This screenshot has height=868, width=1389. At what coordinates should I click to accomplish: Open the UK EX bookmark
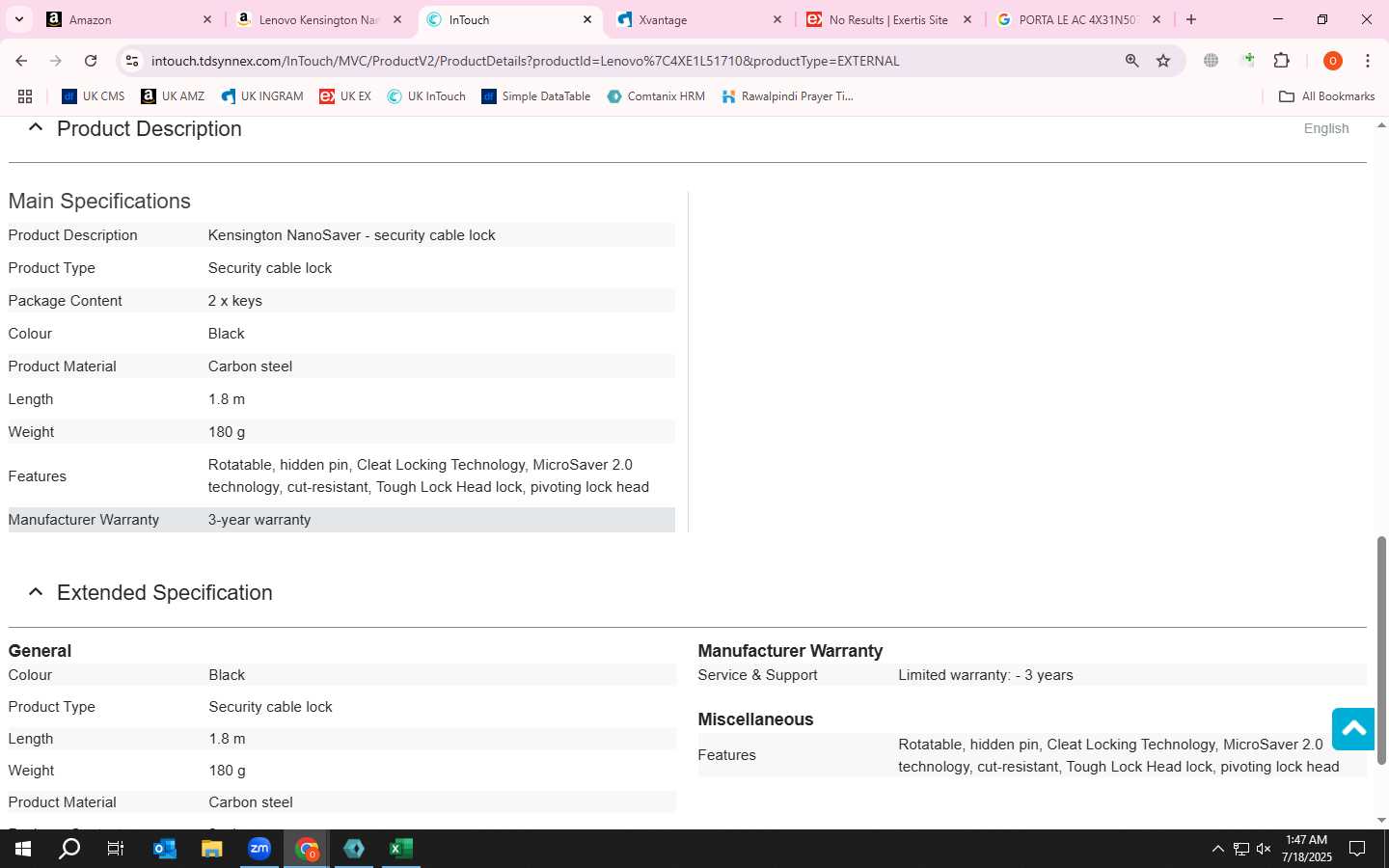(x=345, y=96)
